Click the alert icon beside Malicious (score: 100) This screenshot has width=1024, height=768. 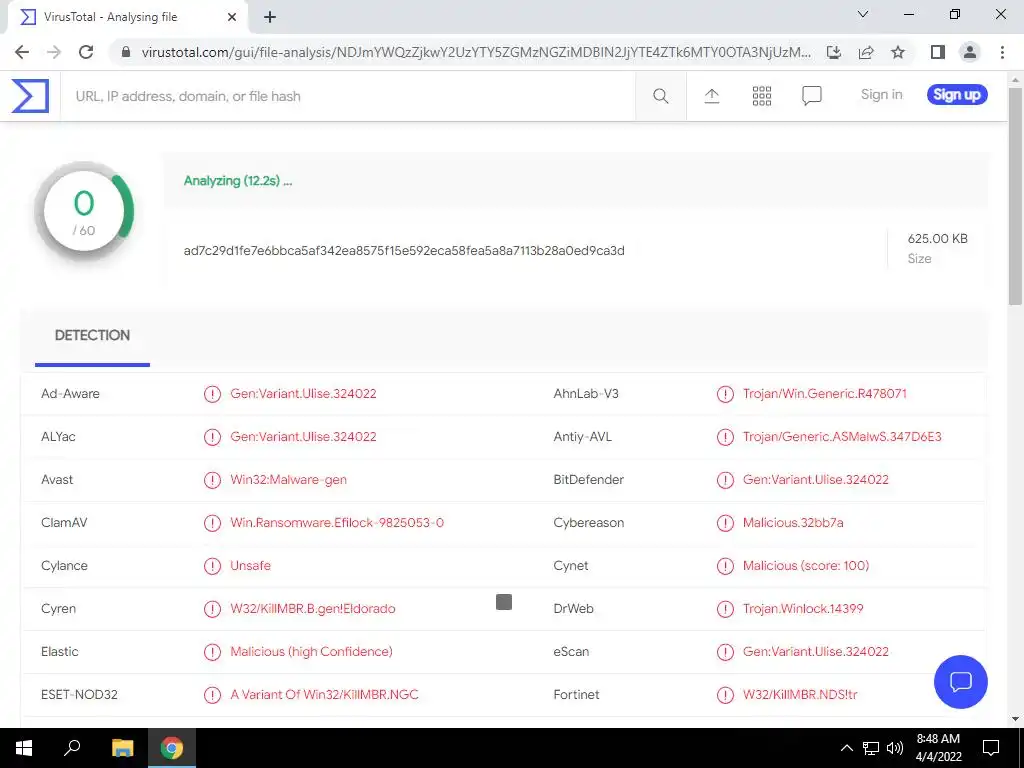pos(725,566)
